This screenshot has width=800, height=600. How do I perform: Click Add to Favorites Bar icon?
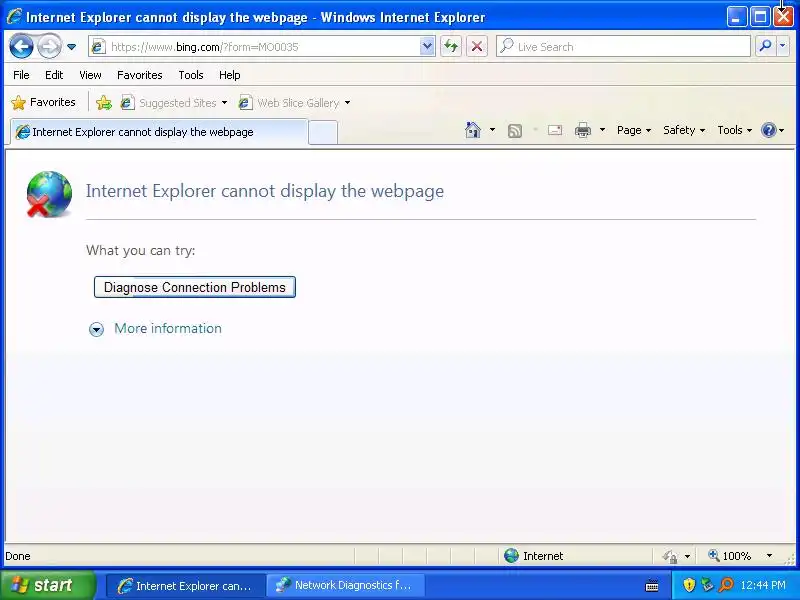[104, 103]
